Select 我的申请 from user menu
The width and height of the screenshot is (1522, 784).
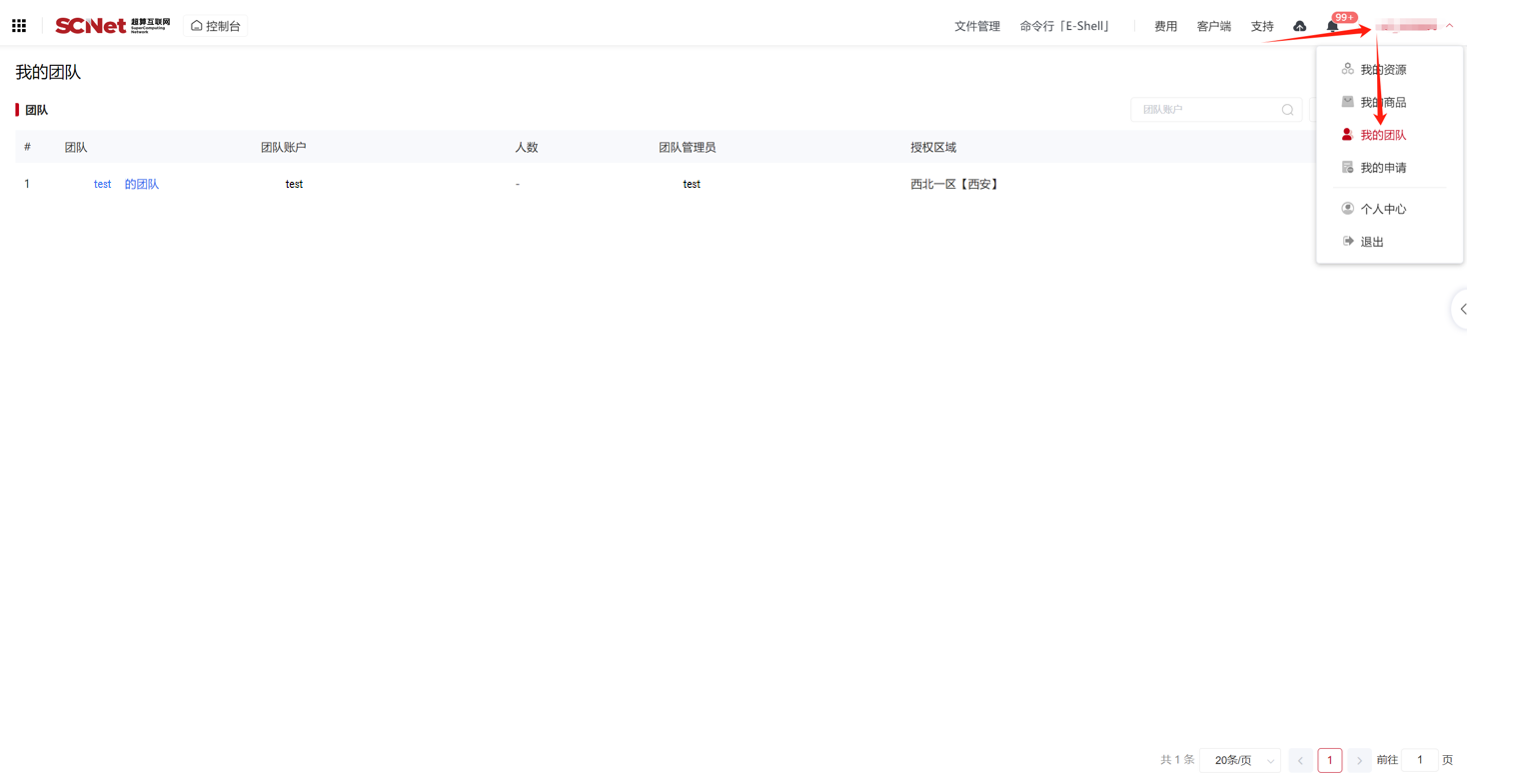(1382, 168)
